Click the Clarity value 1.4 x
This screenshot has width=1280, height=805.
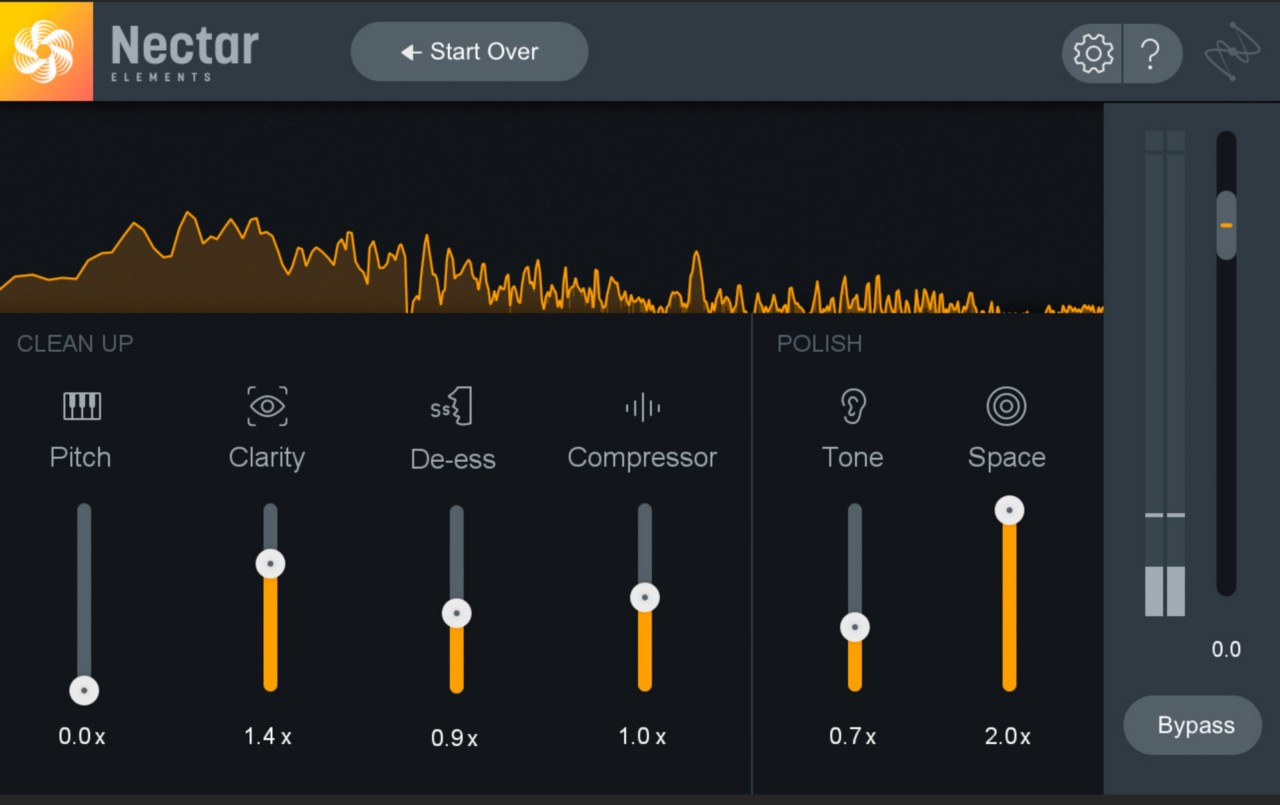coord(268,737)
